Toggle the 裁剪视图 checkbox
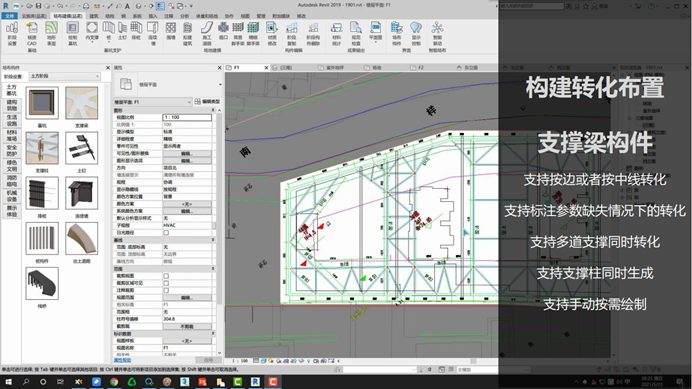 coord(166,276)
